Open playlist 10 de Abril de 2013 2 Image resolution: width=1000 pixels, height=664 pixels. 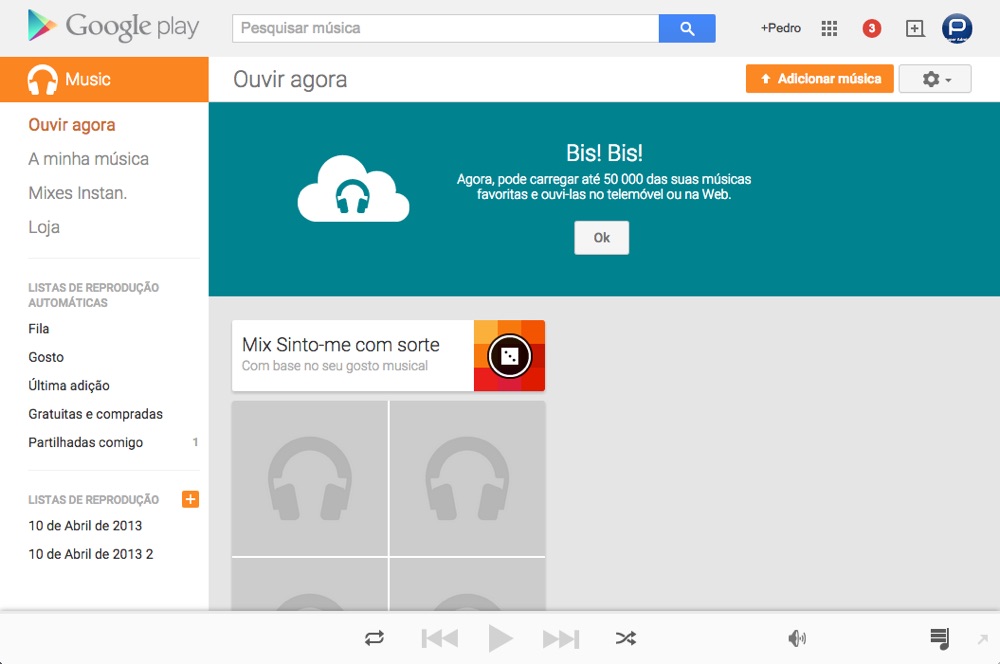click(x=91, y=554)
